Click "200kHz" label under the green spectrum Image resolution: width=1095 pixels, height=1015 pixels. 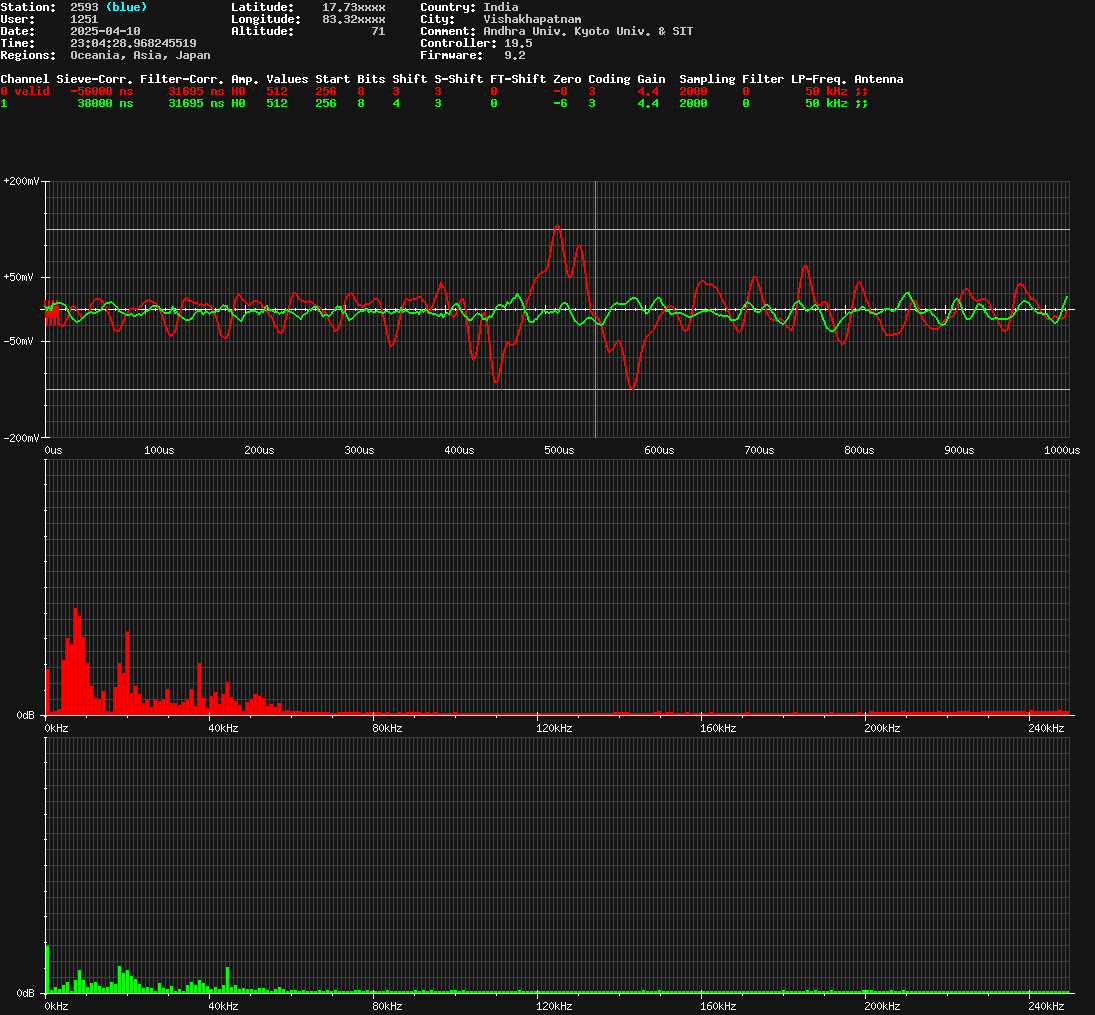click(882, 1006)
